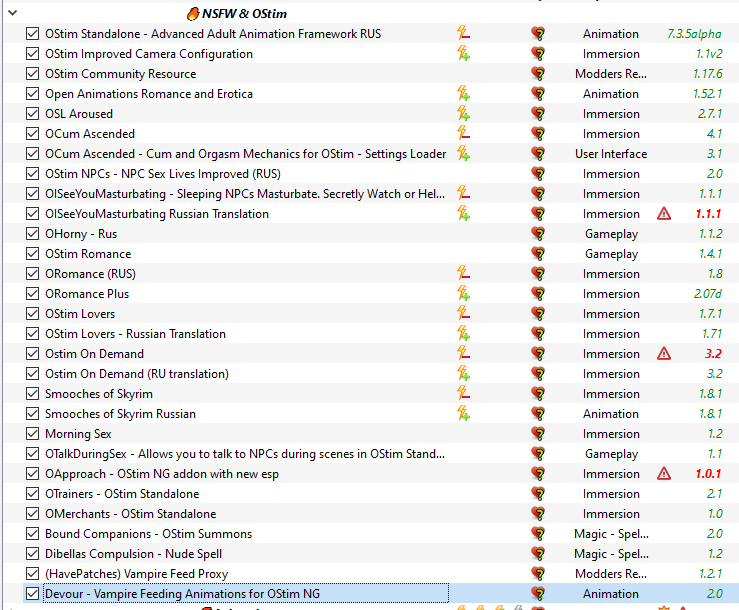Click red version 1.1.1 value
This screenshot has width=739, height=610.
coord(708,214)
